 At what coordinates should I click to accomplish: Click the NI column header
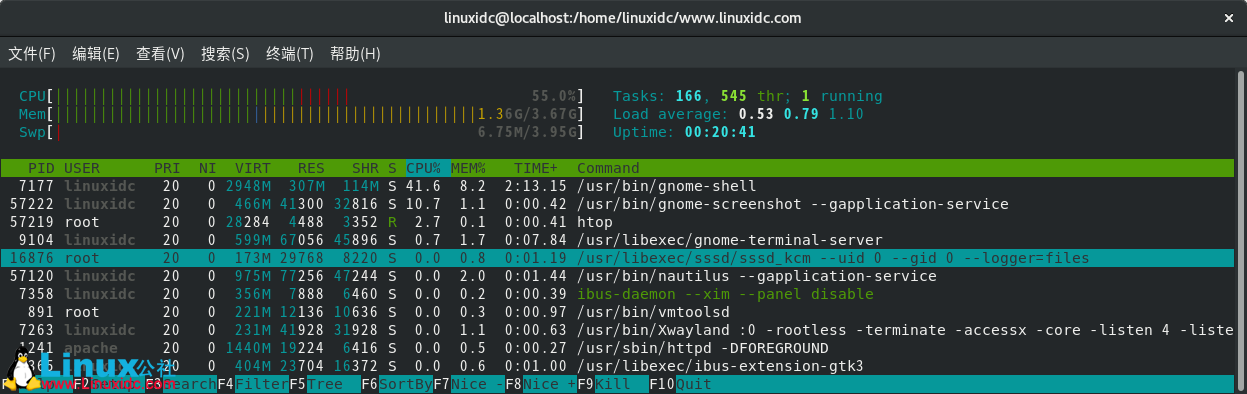click(207, 168)
